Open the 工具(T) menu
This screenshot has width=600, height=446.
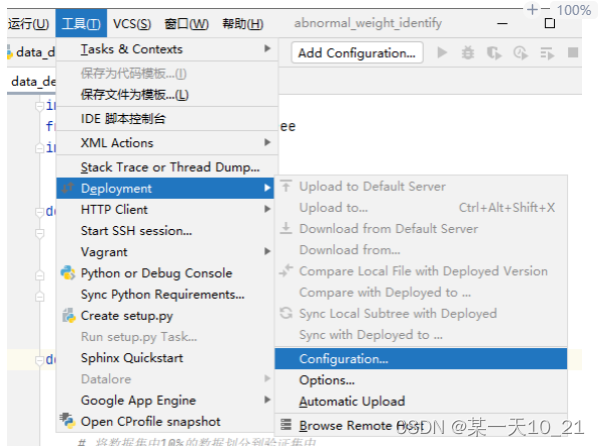[81, 24]
